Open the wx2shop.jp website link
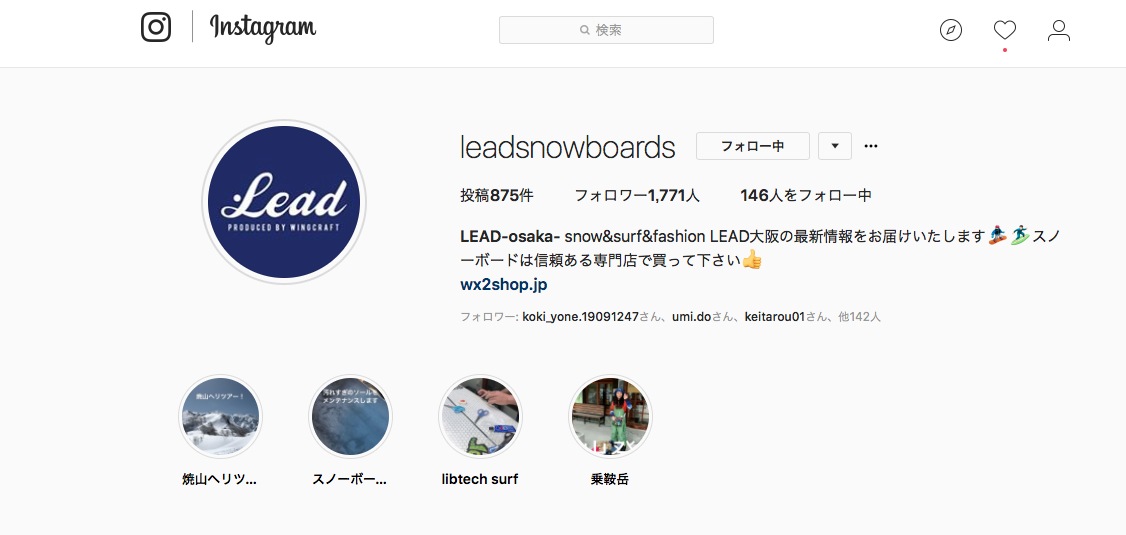 [x=503, y=284]
